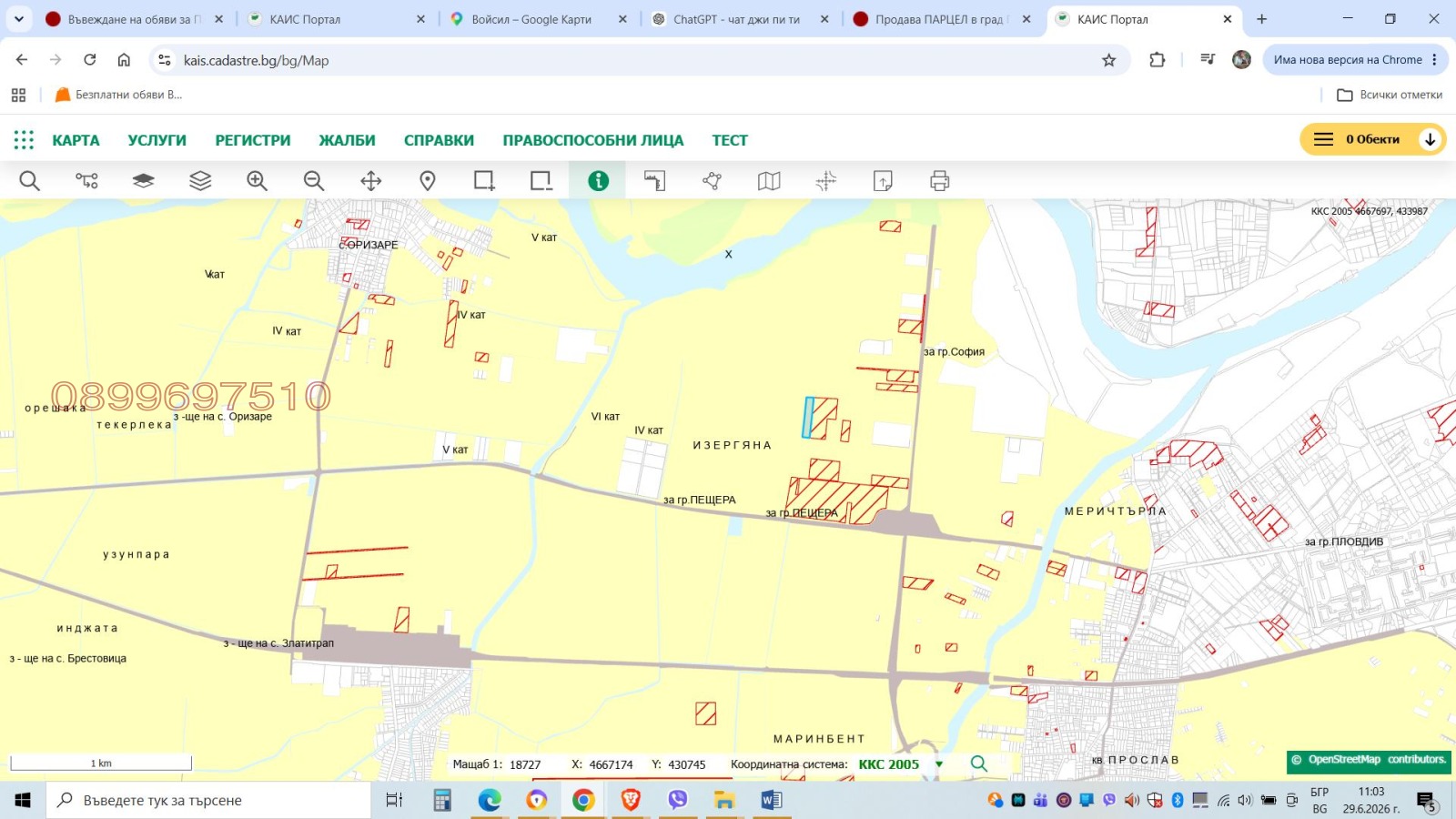Select the measure ruler tool
The image size is (1456, 819).
tap(655, 181)
